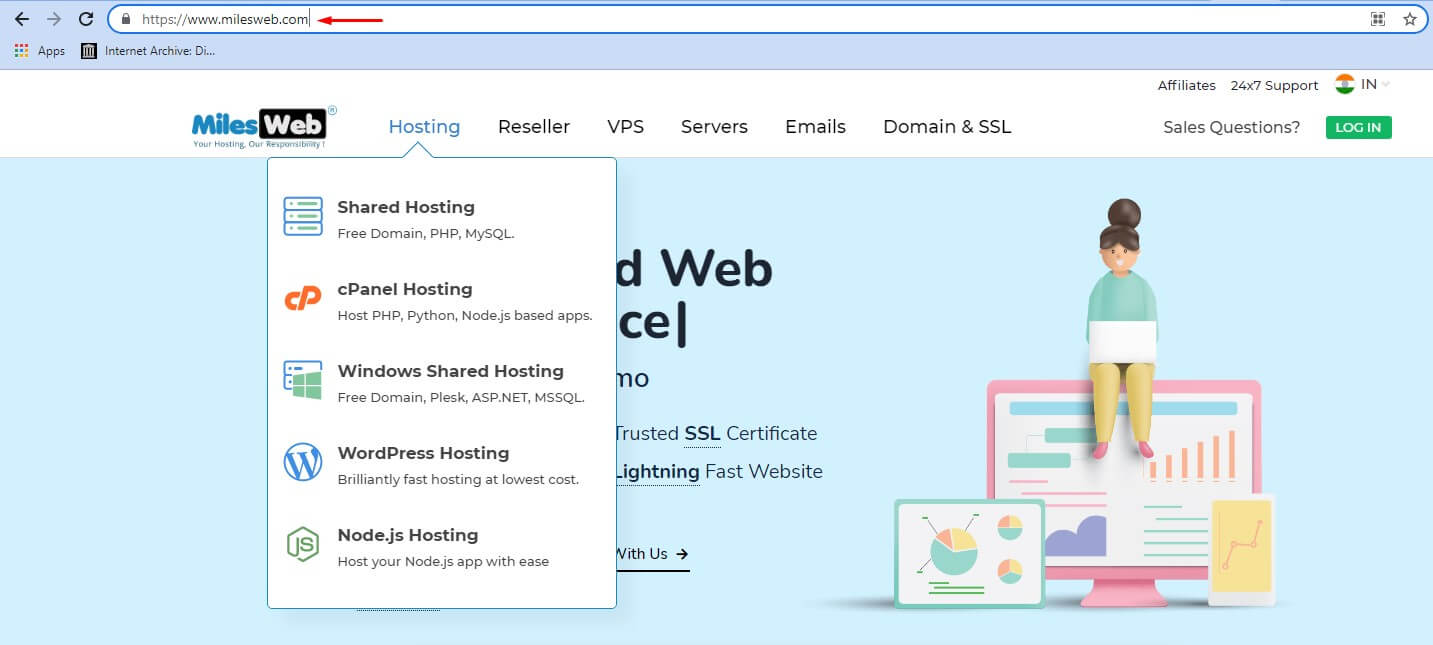Click the MilesWeb logo
The width and height of the screenshot is (1433, 645).
tap(264, 127)
